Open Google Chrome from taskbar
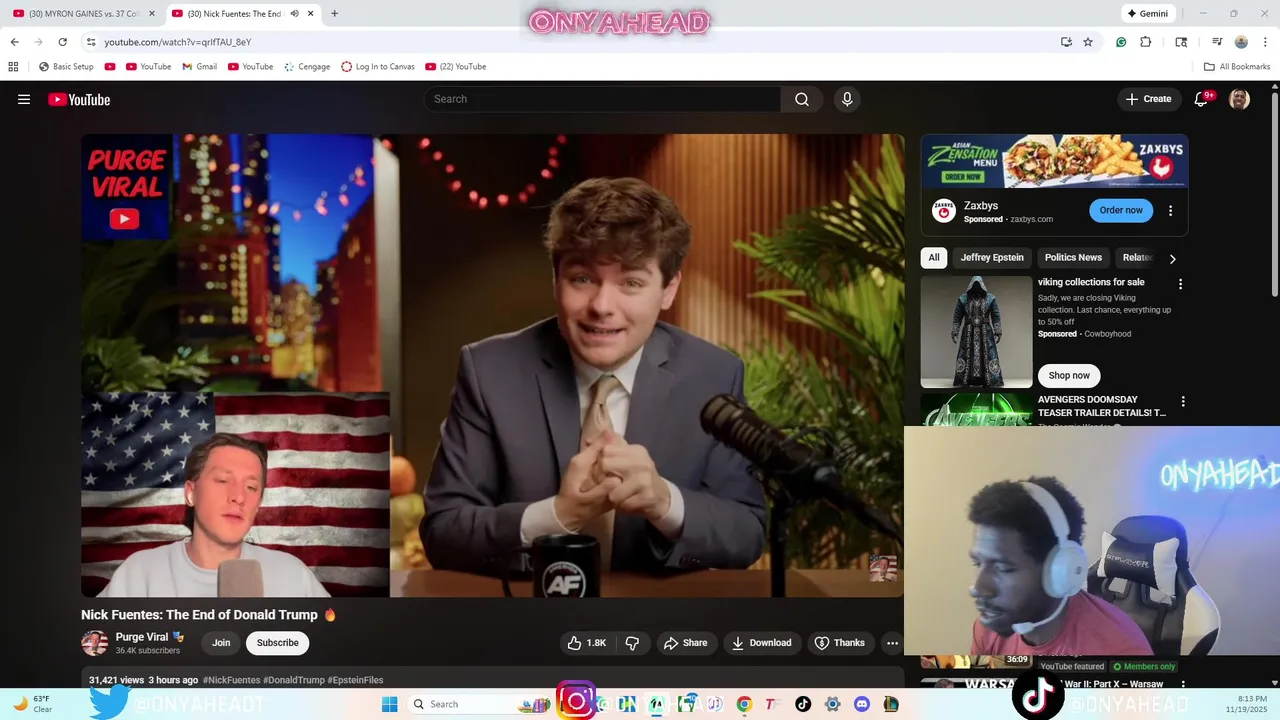This screenshot has width=1280, height=720. tap(744, 704)
